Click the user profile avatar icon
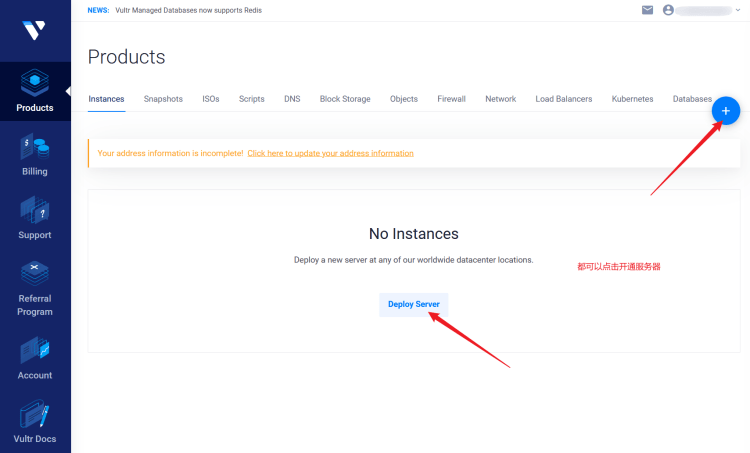 tap(668, 10)
